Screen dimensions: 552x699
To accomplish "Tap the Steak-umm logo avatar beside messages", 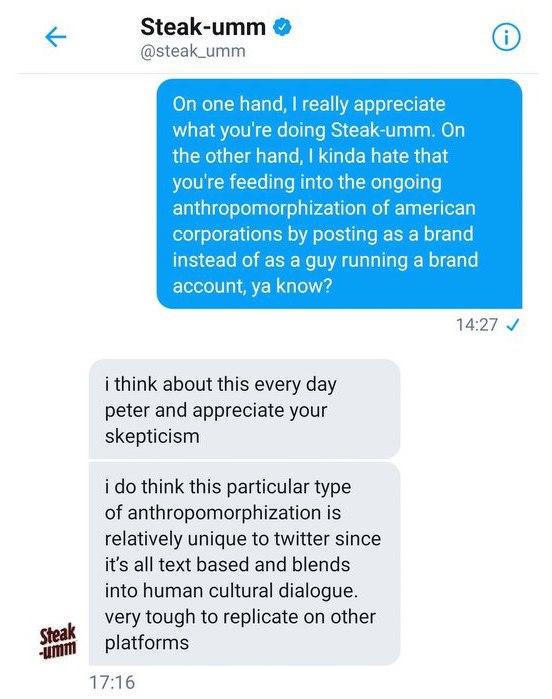I will [x=58, y=642].
